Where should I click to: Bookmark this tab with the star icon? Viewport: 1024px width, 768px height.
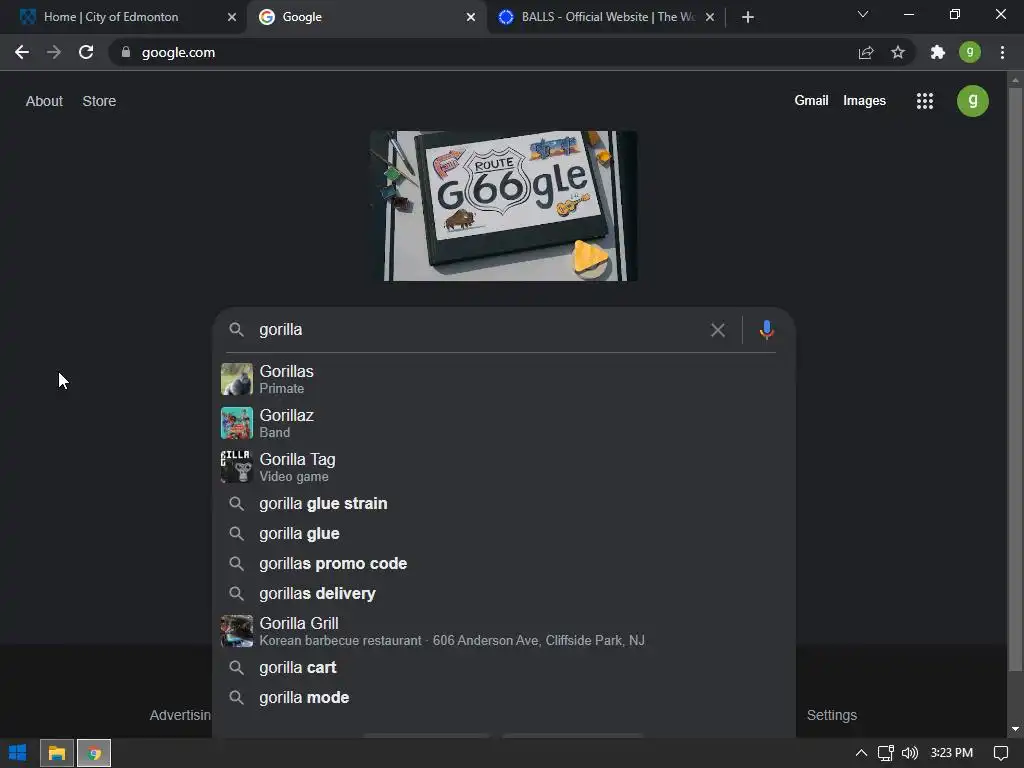(x=898, y=52)
